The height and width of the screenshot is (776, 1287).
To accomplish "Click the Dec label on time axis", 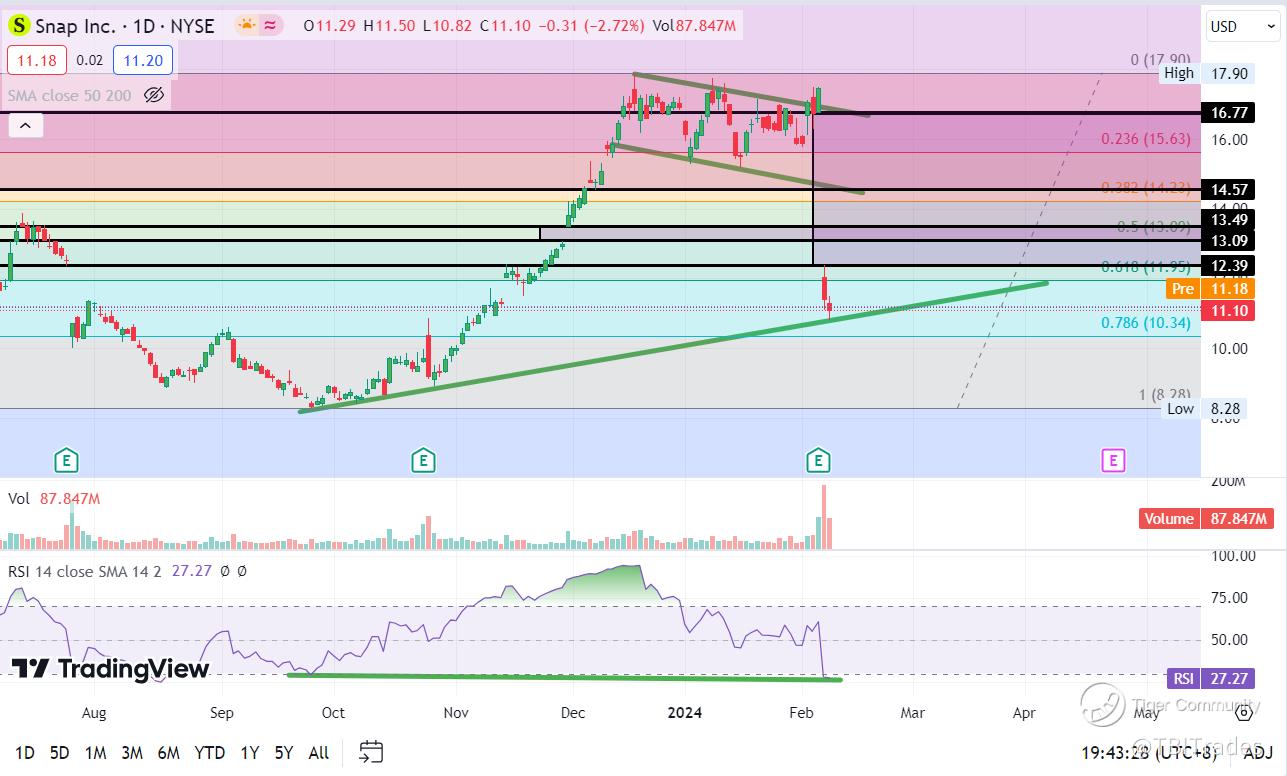I will click(x=571, y=713).
